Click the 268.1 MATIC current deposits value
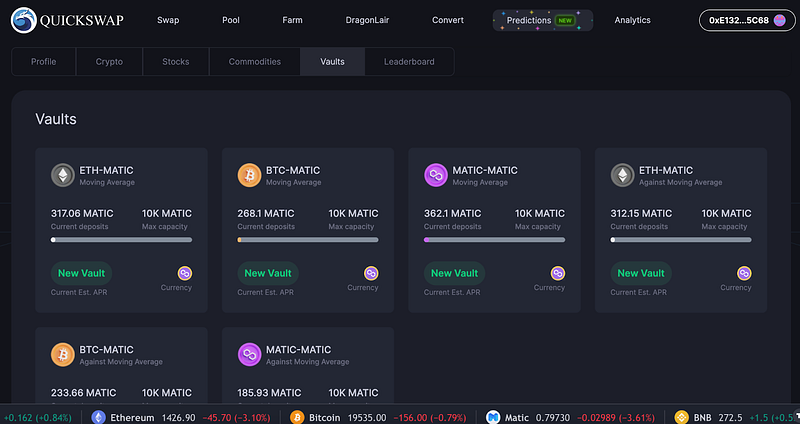 266,213
